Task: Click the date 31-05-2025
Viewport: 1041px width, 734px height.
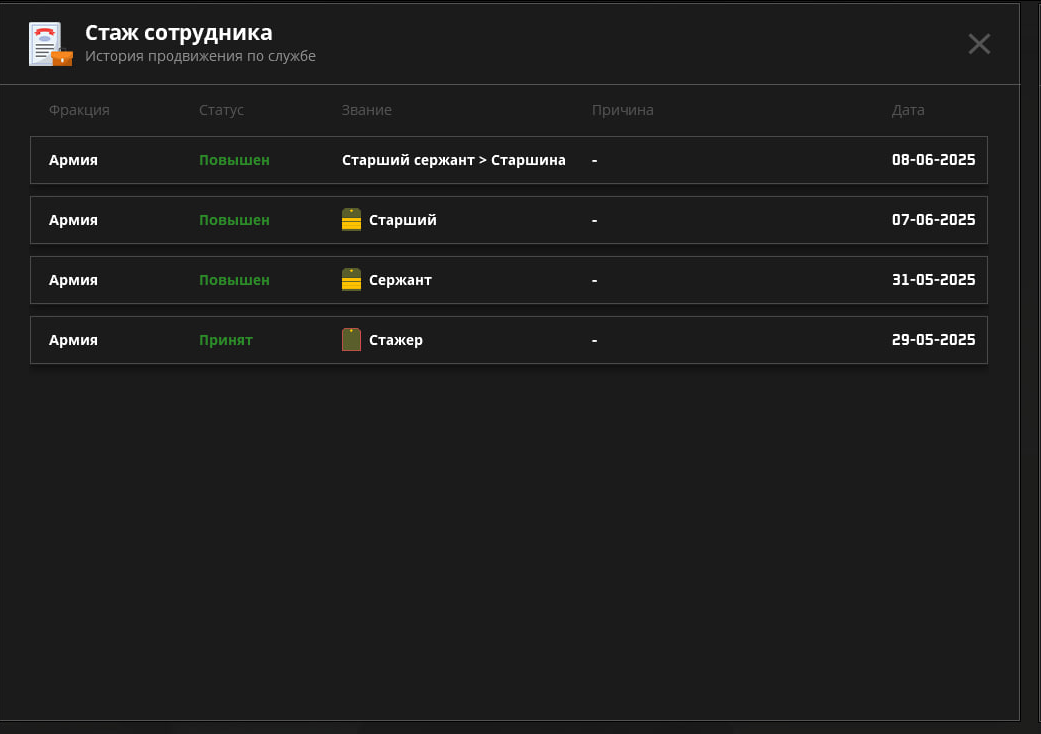Action: click(933, 280)
